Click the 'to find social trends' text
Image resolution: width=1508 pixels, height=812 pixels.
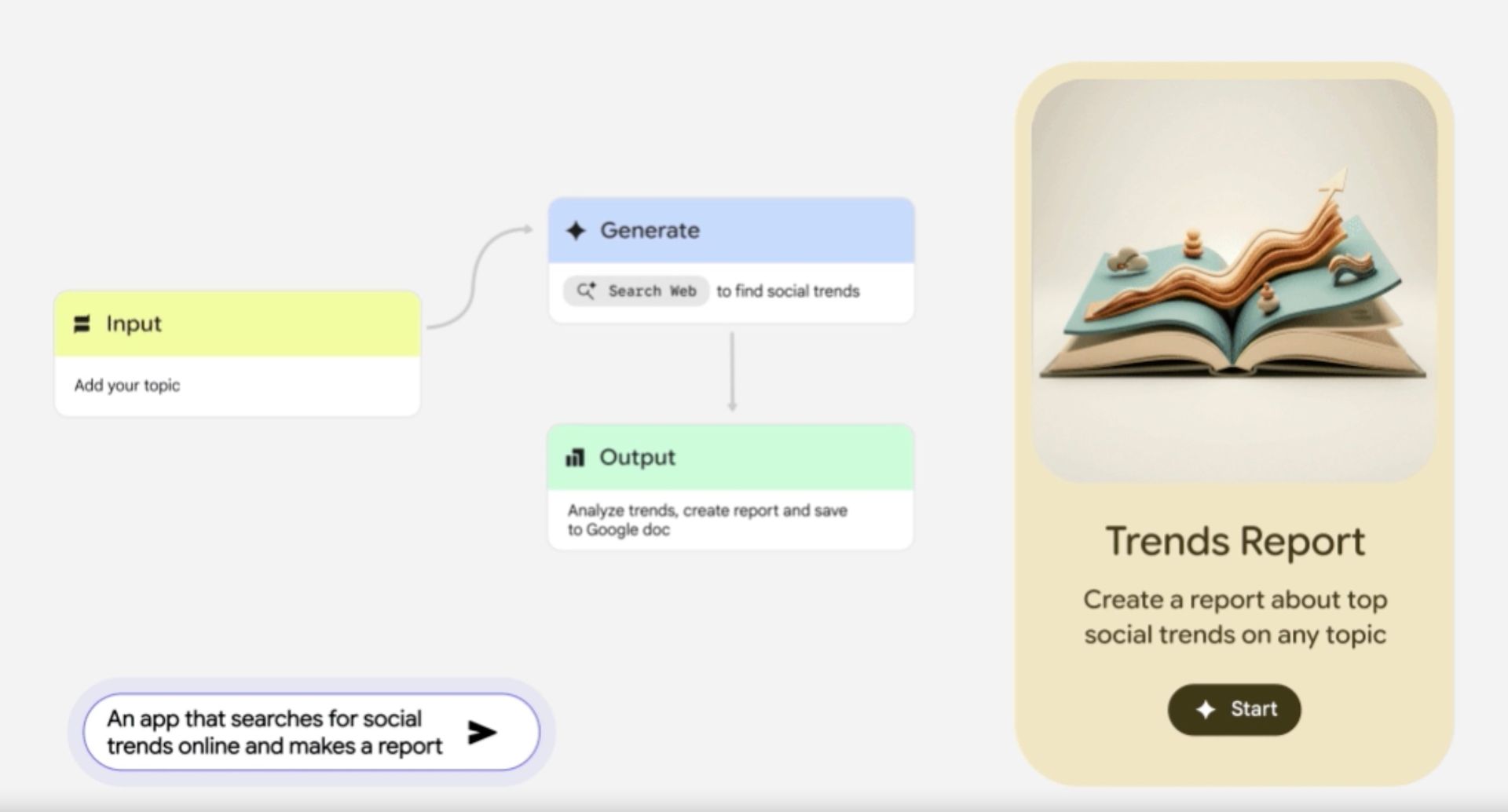(x=788, y=291)
